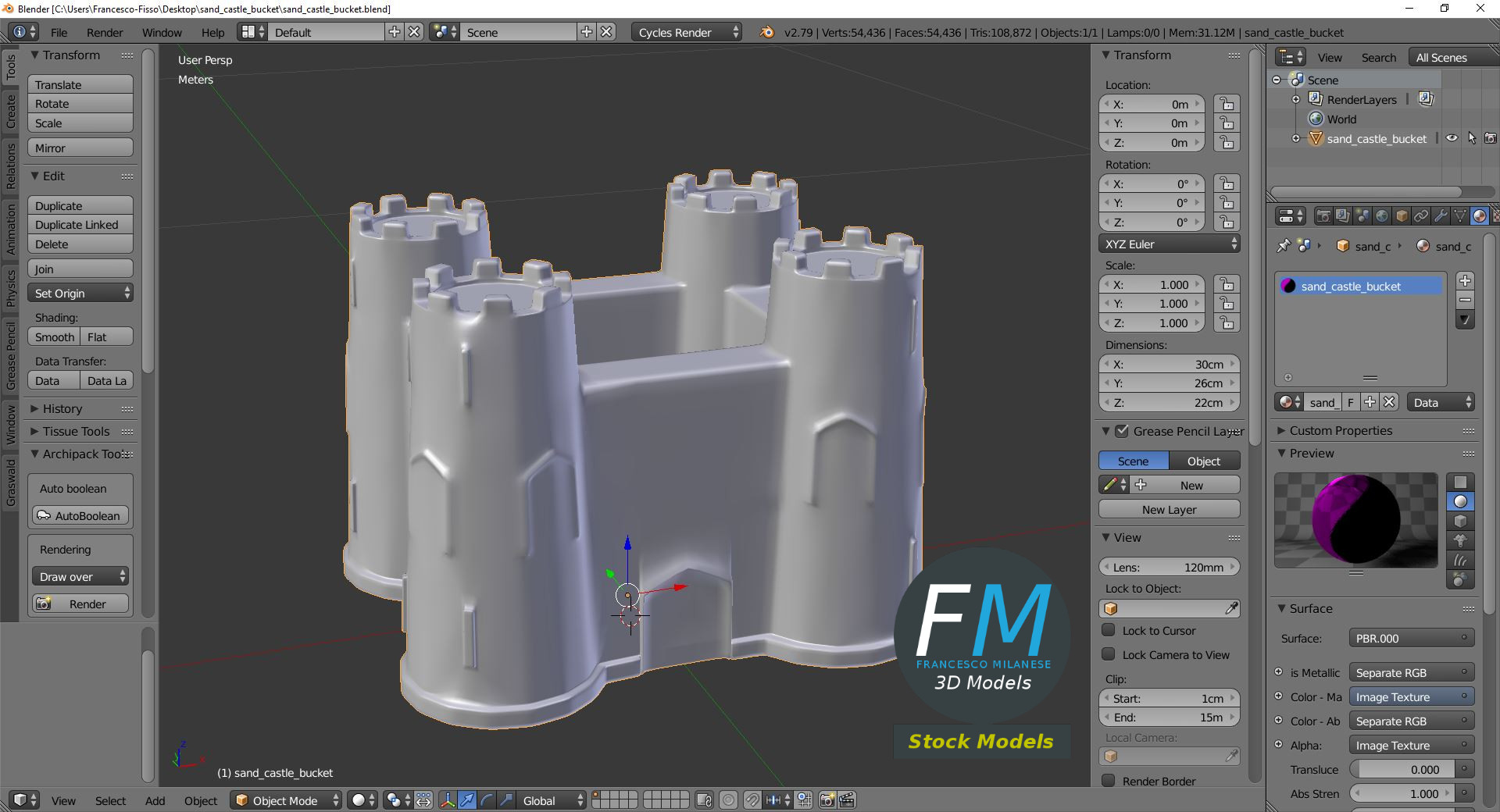Add a new material slot

point(1465,280)
